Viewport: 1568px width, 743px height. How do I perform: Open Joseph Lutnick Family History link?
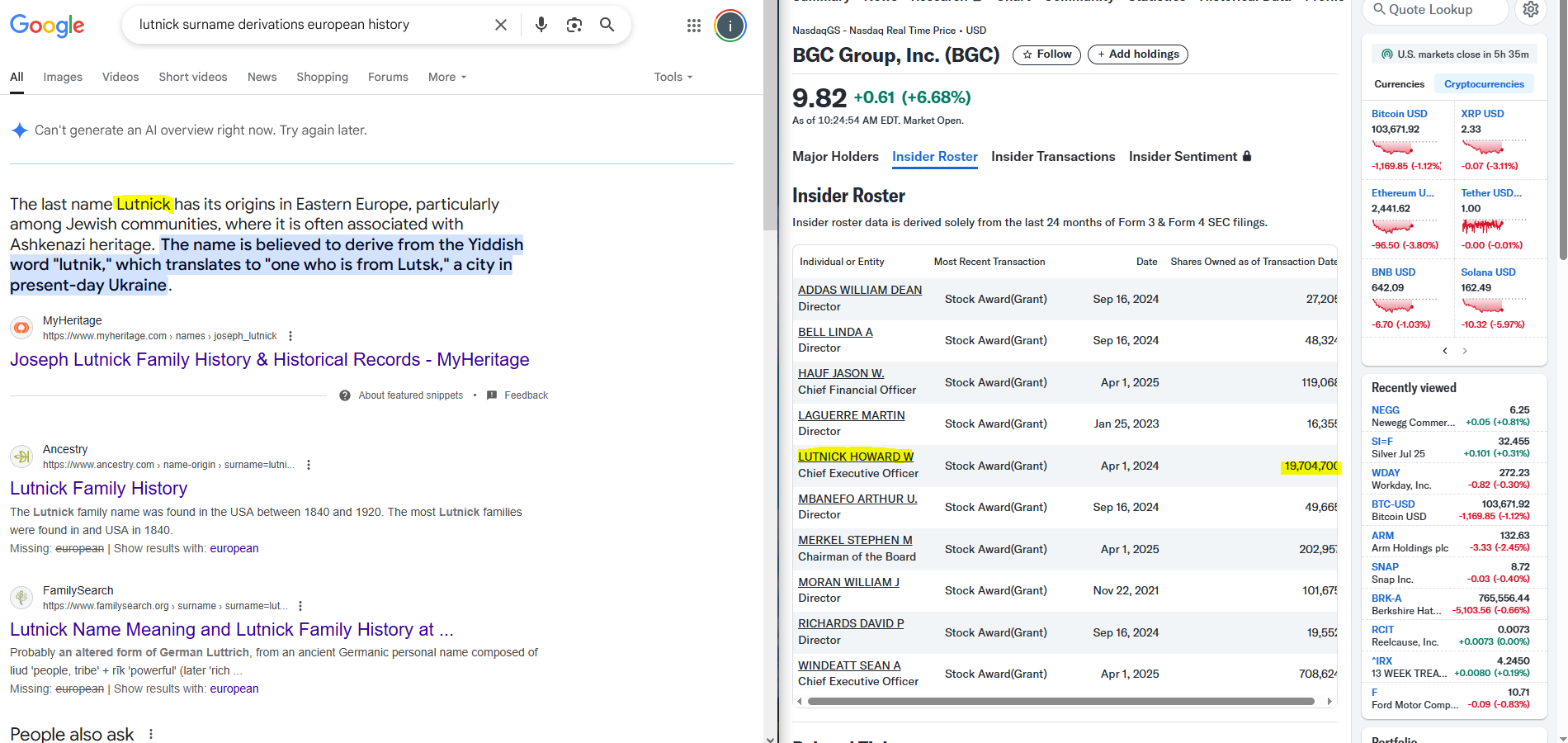point(270,360)
